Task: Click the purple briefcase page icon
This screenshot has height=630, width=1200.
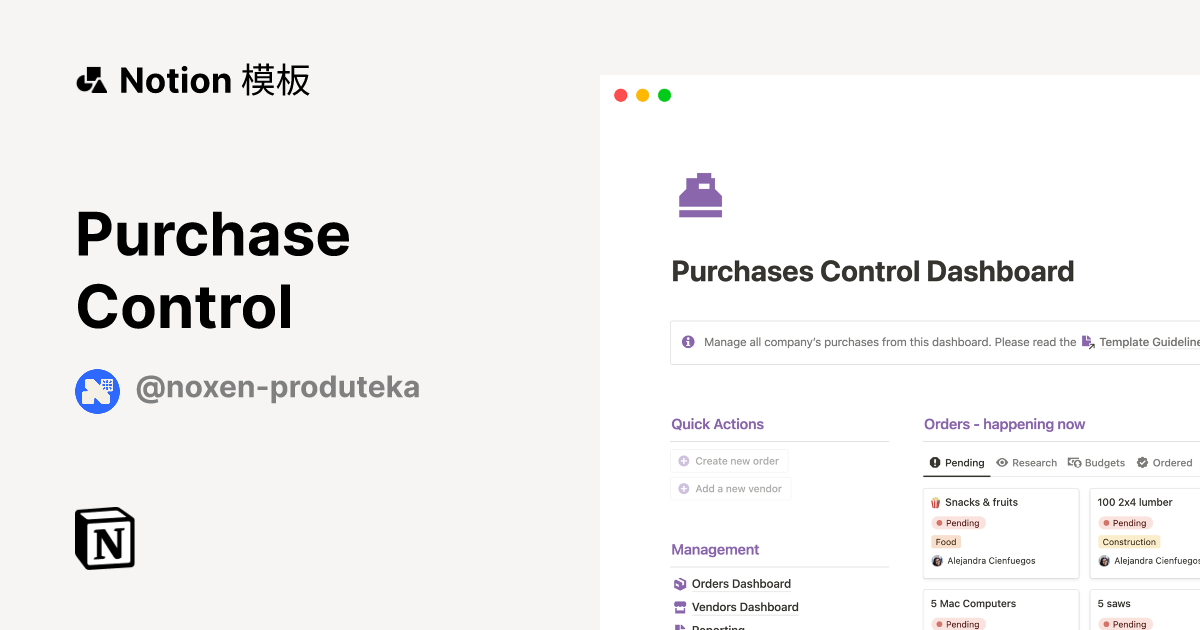Action: click(x=700, y=194)
